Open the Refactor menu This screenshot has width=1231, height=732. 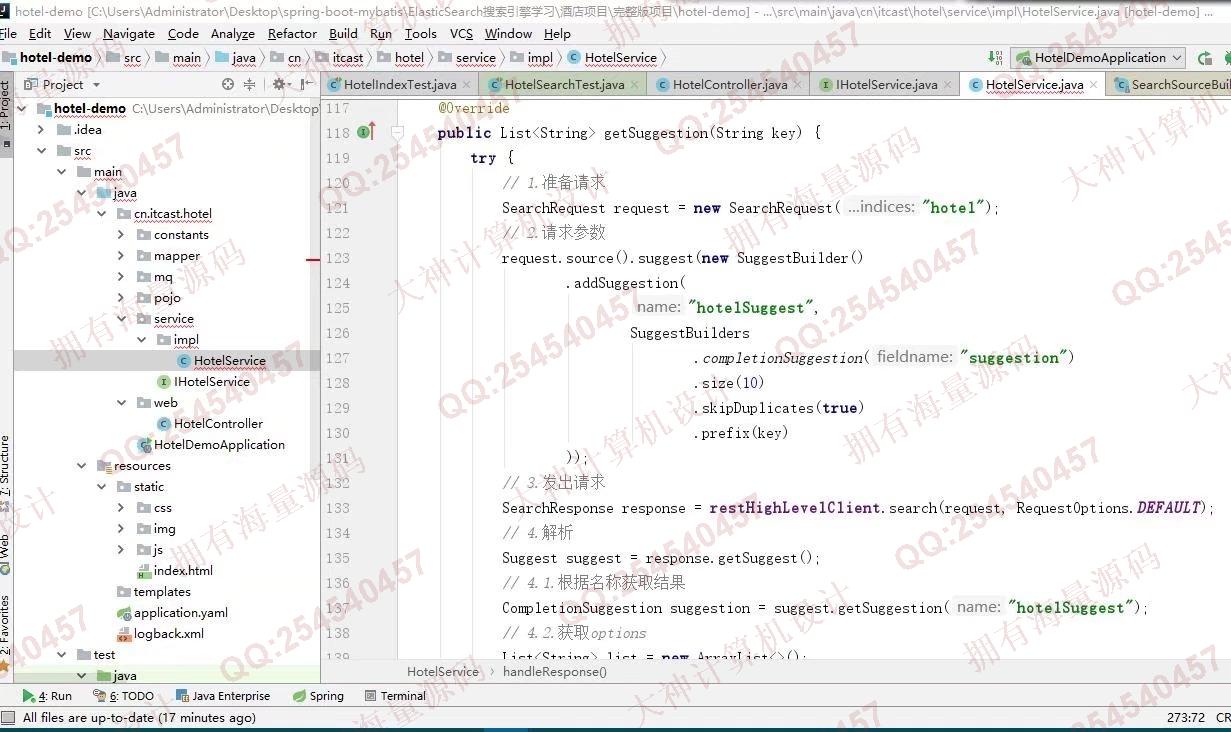pyautogui.click(x=292, y=33)
